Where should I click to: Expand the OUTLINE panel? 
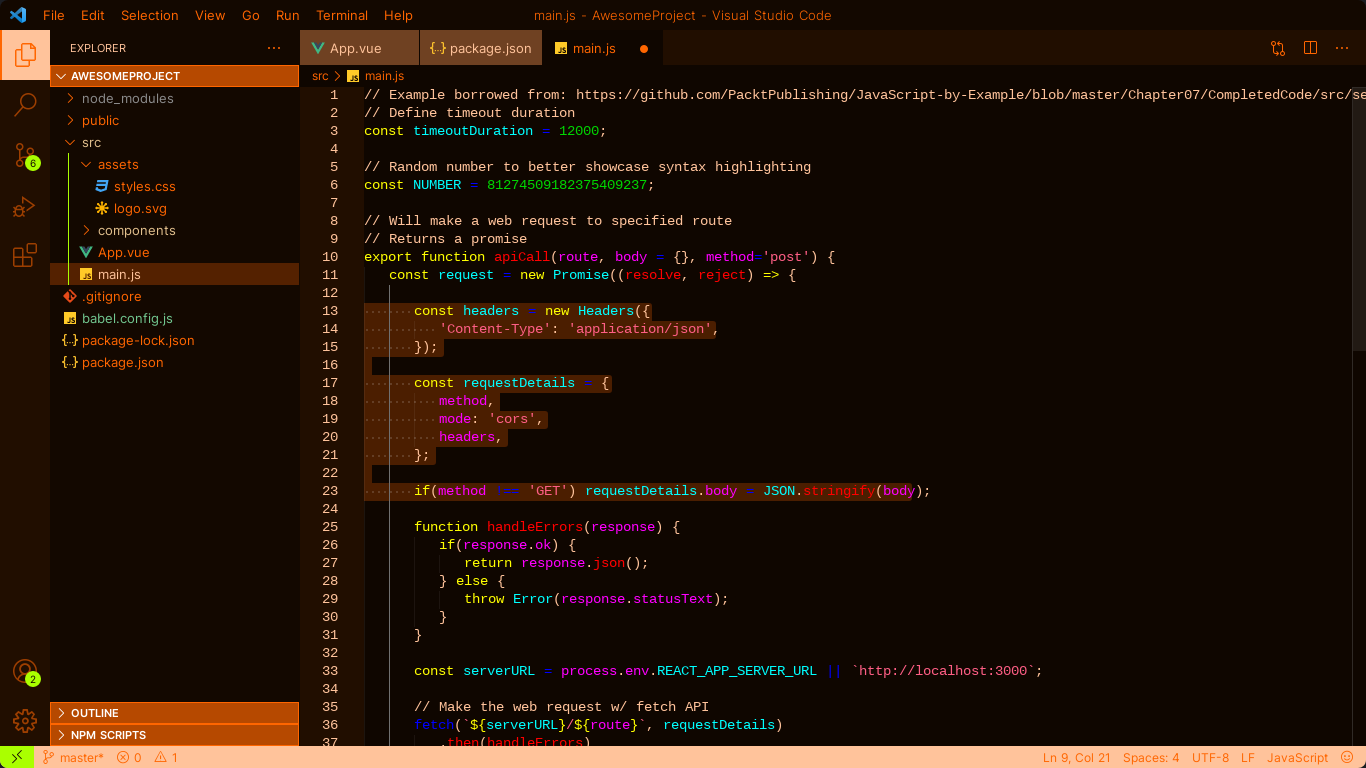coord(174,713)
